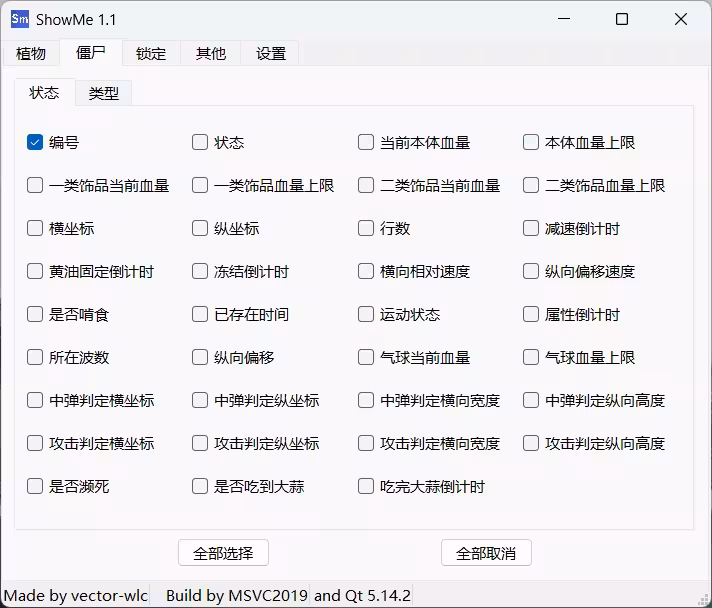Go to the 设置 tab
712x608 pixels.
[271, 54]
